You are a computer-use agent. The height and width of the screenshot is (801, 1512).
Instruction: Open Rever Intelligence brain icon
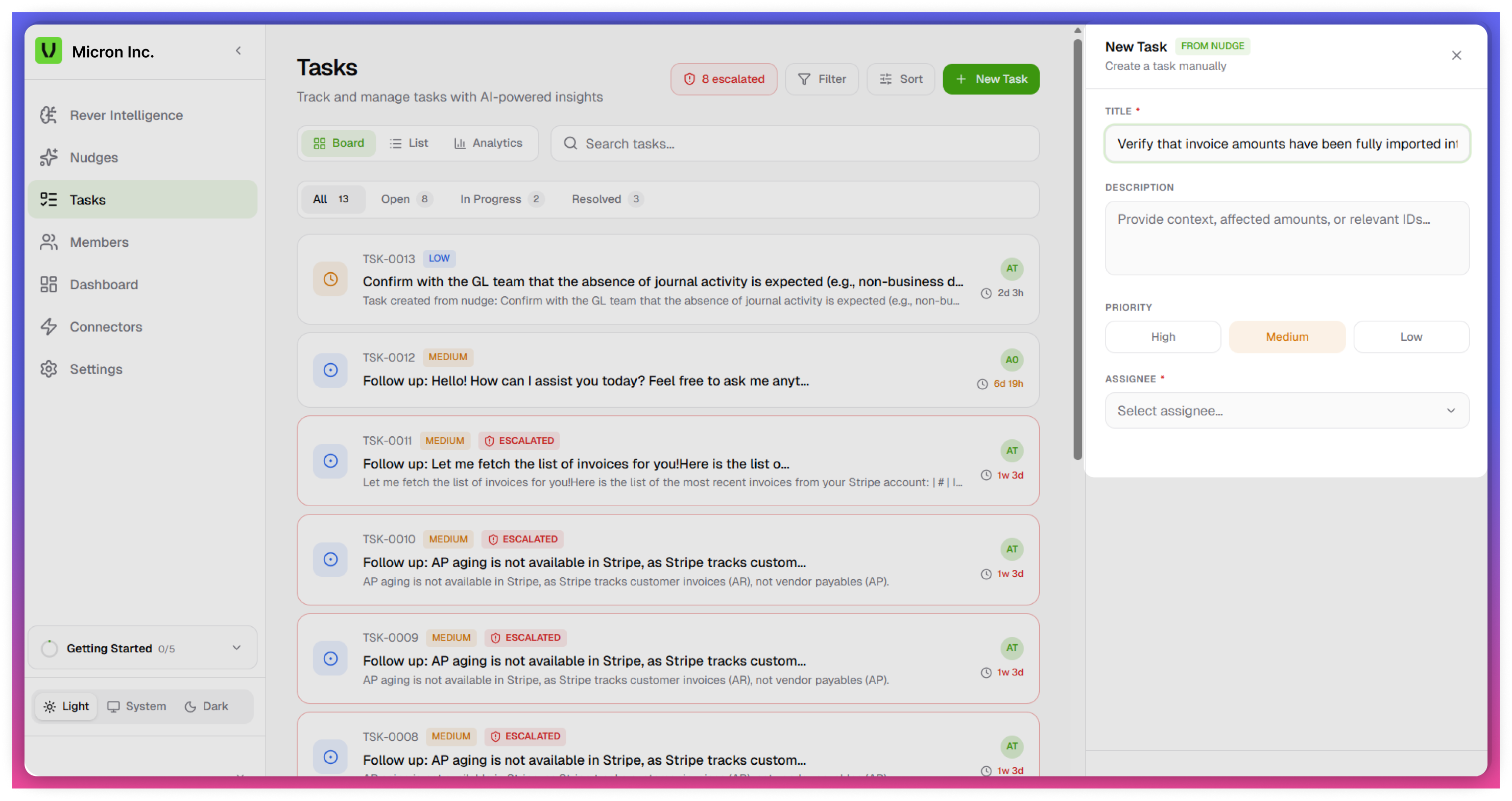49,115
